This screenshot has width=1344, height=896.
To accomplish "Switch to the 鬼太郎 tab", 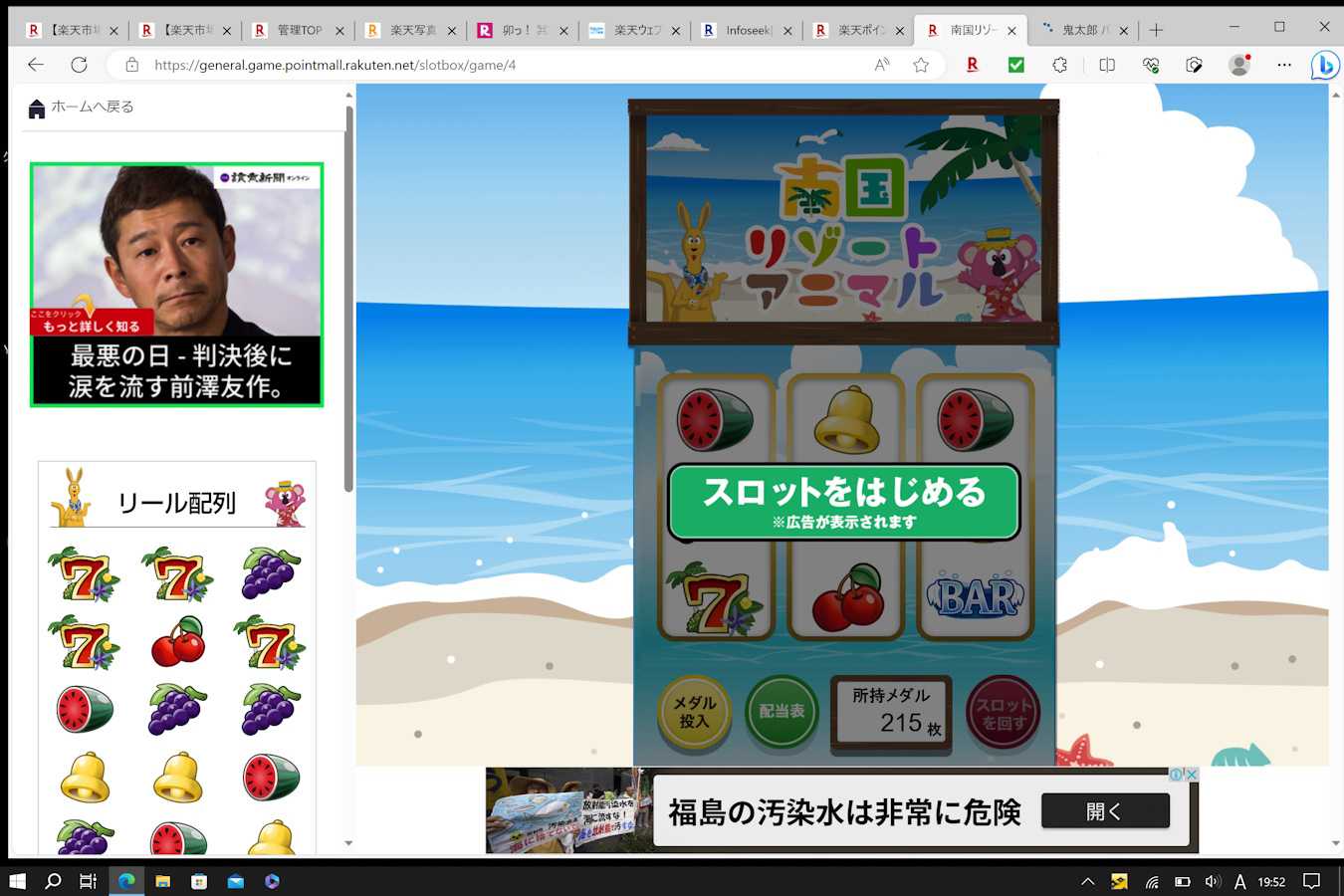I will pyautogui.click(x=1083, y=30).
